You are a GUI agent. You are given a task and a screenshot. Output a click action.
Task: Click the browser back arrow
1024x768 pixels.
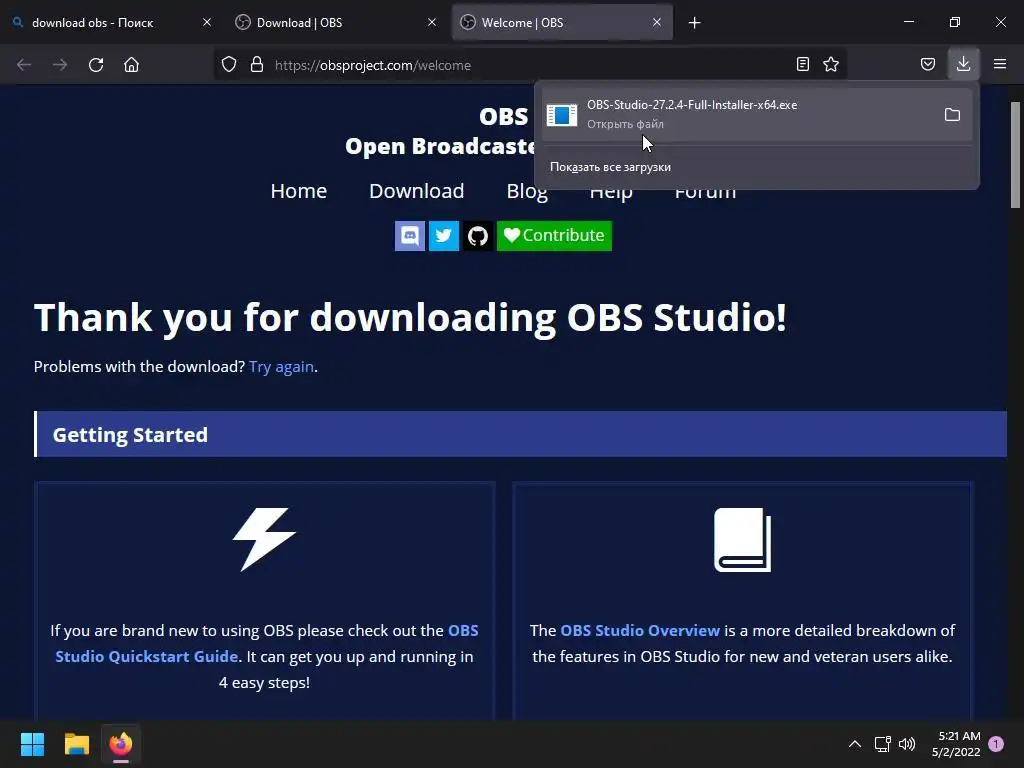[x=24, y=65]
